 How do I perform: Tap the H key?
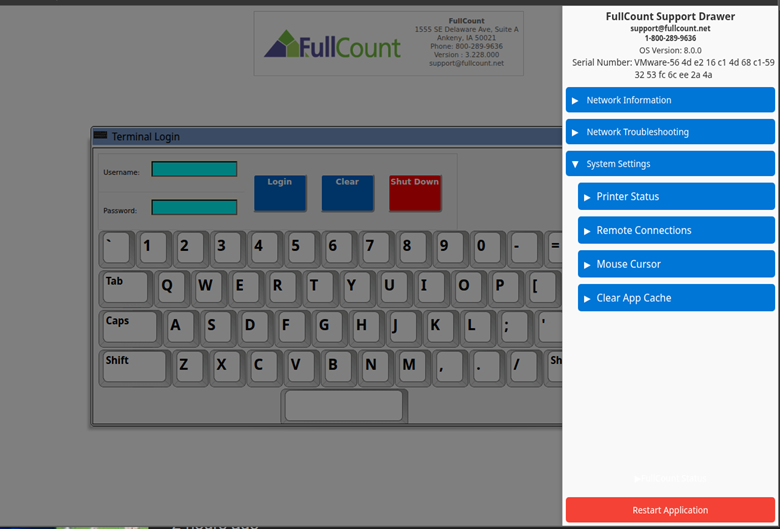pos(367,328)
